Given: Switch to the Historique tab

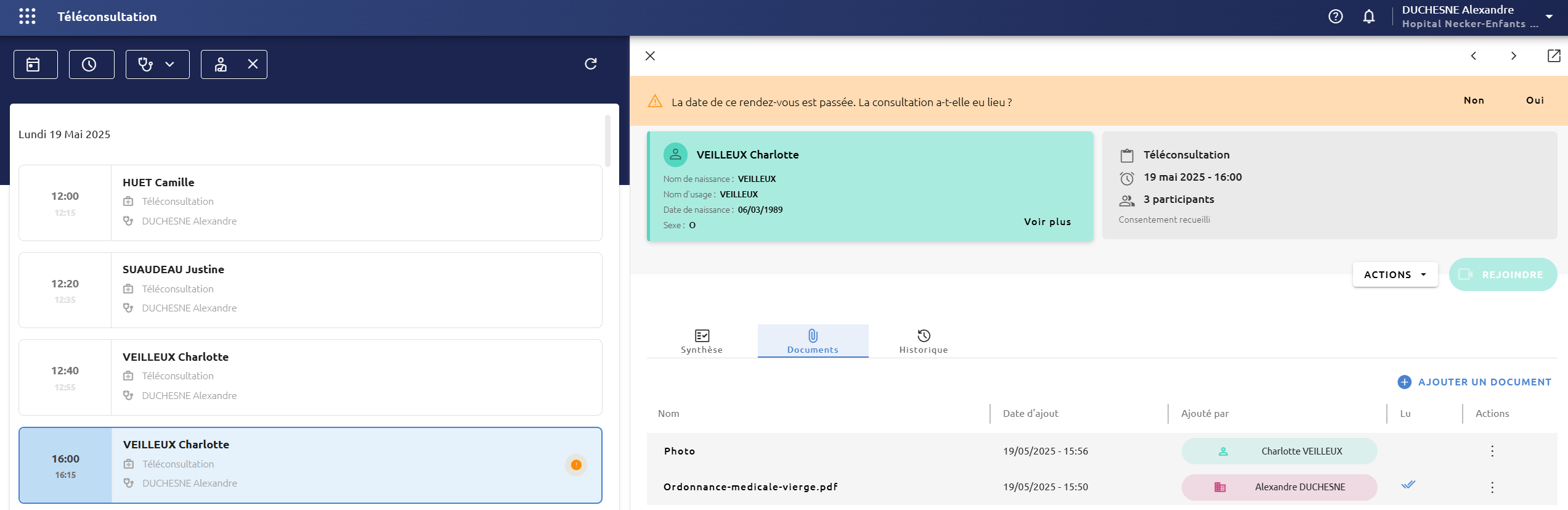Looking at the screenshot, I should pos(924,341).
